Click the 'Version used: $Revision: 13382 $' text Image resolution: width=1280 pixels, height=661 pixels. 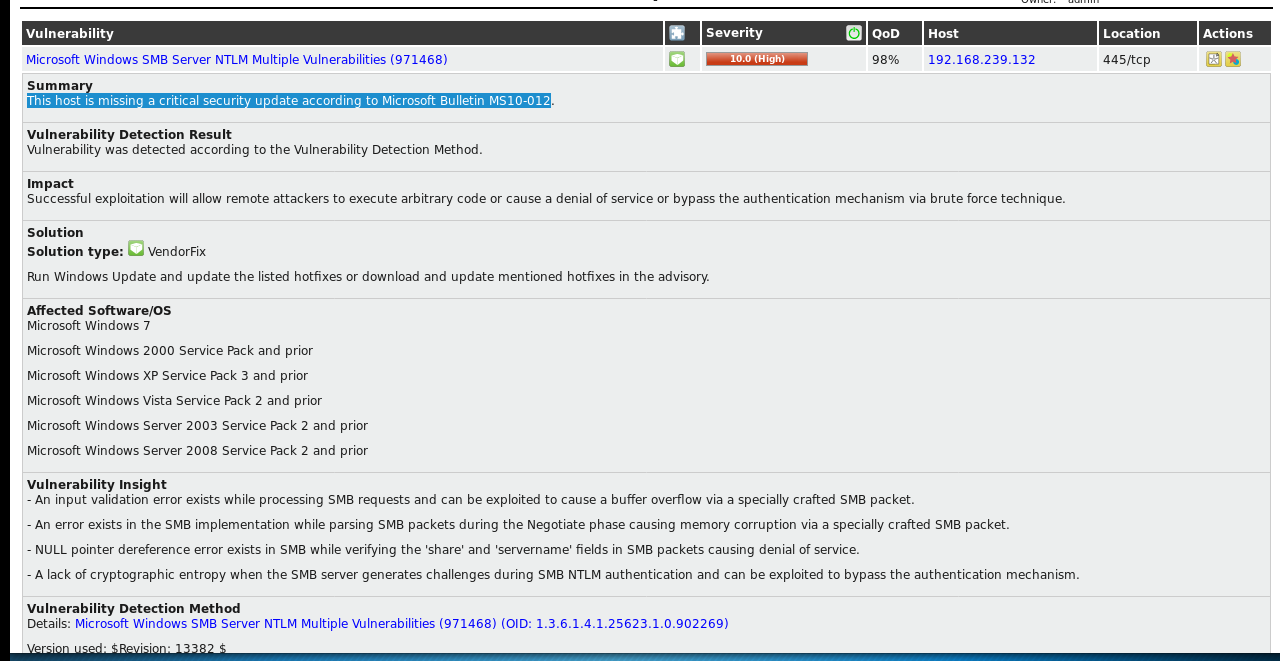click(127, 649)
